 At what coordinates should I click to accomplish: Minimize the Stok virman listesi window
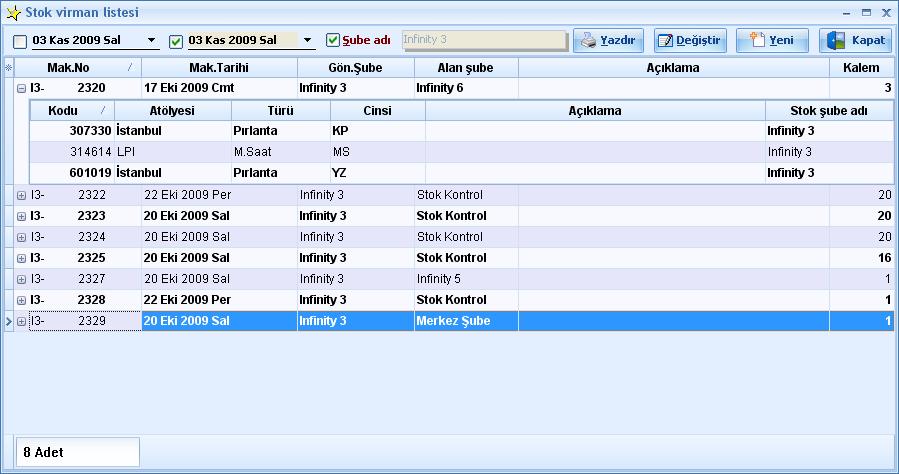click(x=847, y=13)
